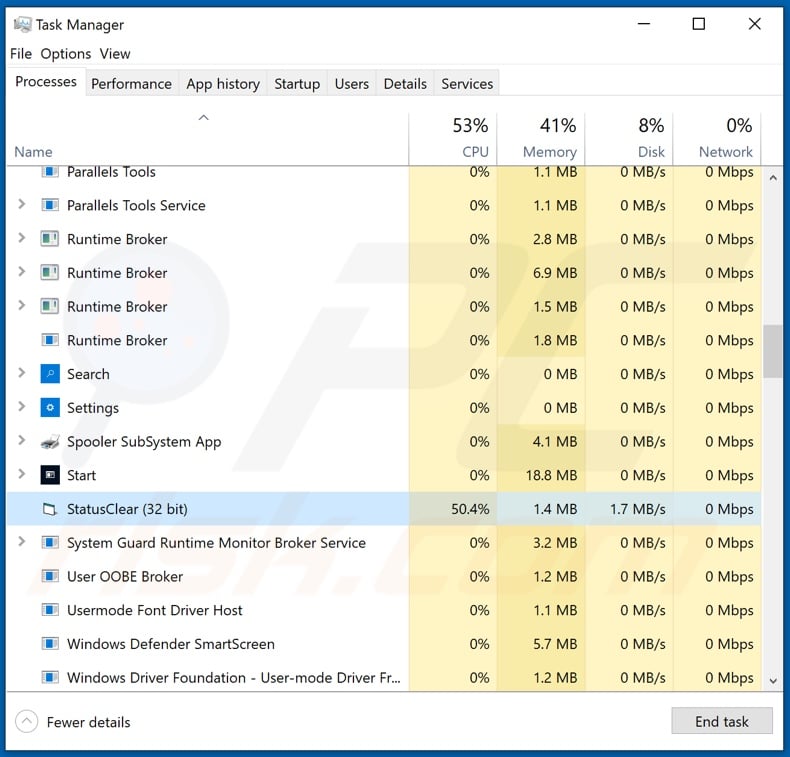This screenshot has height=757, width=790.
Task: Select the Usermode Font Driver Host row
Action: [x=384, y=610]
